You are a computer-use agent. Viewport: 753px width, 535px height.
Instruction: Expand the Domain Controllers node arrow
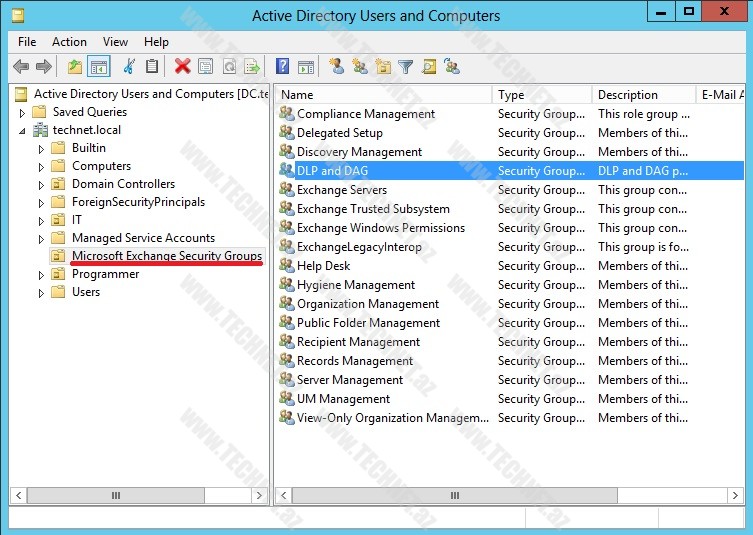pos(42,184)
